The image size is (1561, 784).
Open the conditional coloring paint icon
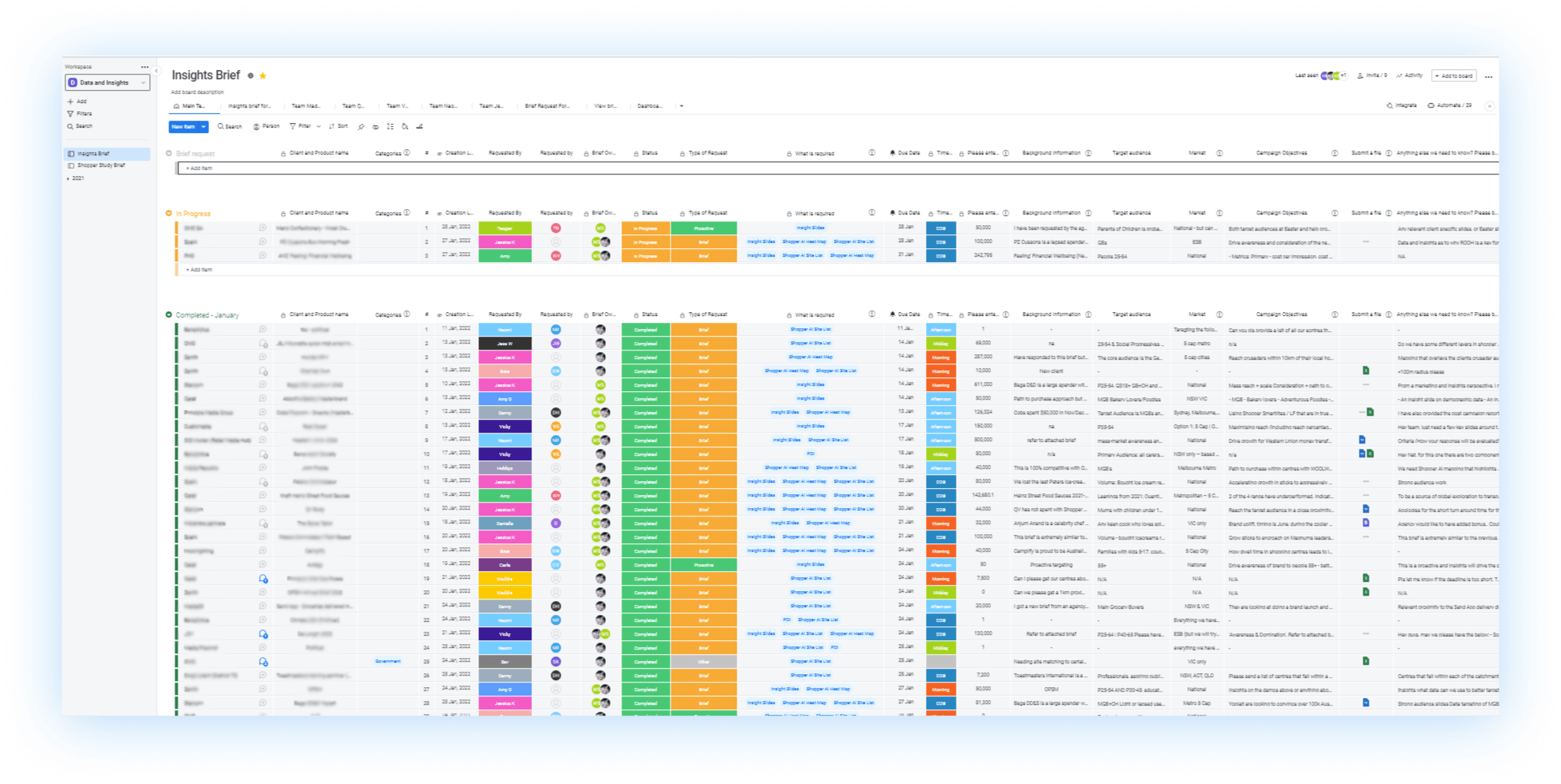click(405, 127)
